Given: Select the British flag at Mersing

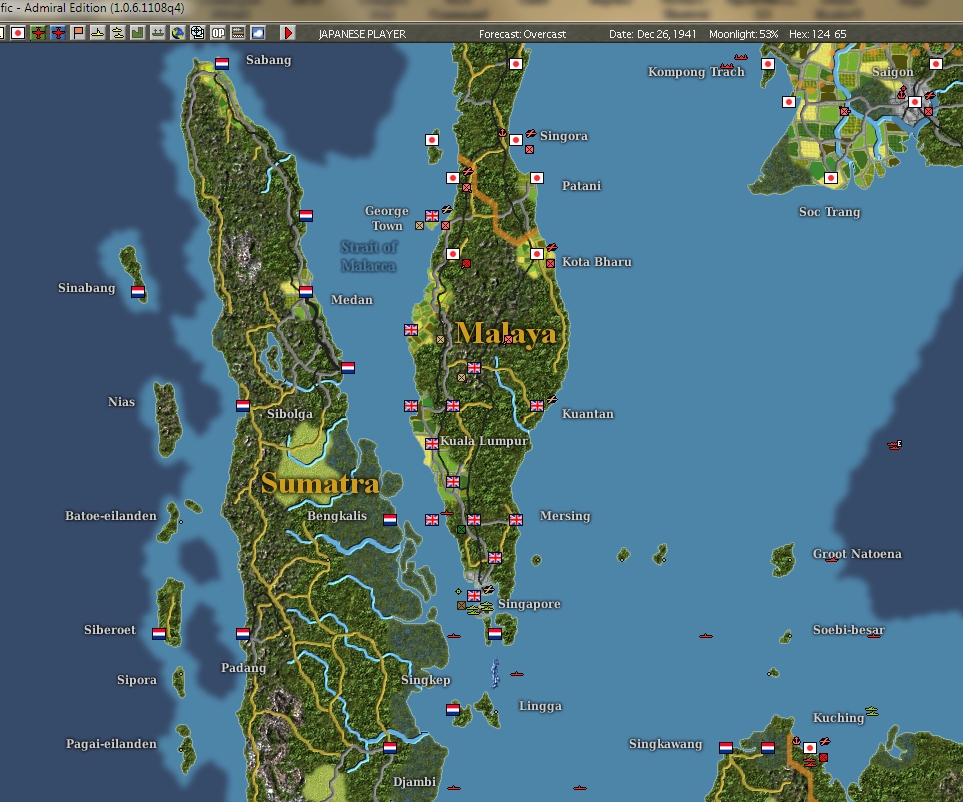Looking at the screenshot, I should 516,520.
